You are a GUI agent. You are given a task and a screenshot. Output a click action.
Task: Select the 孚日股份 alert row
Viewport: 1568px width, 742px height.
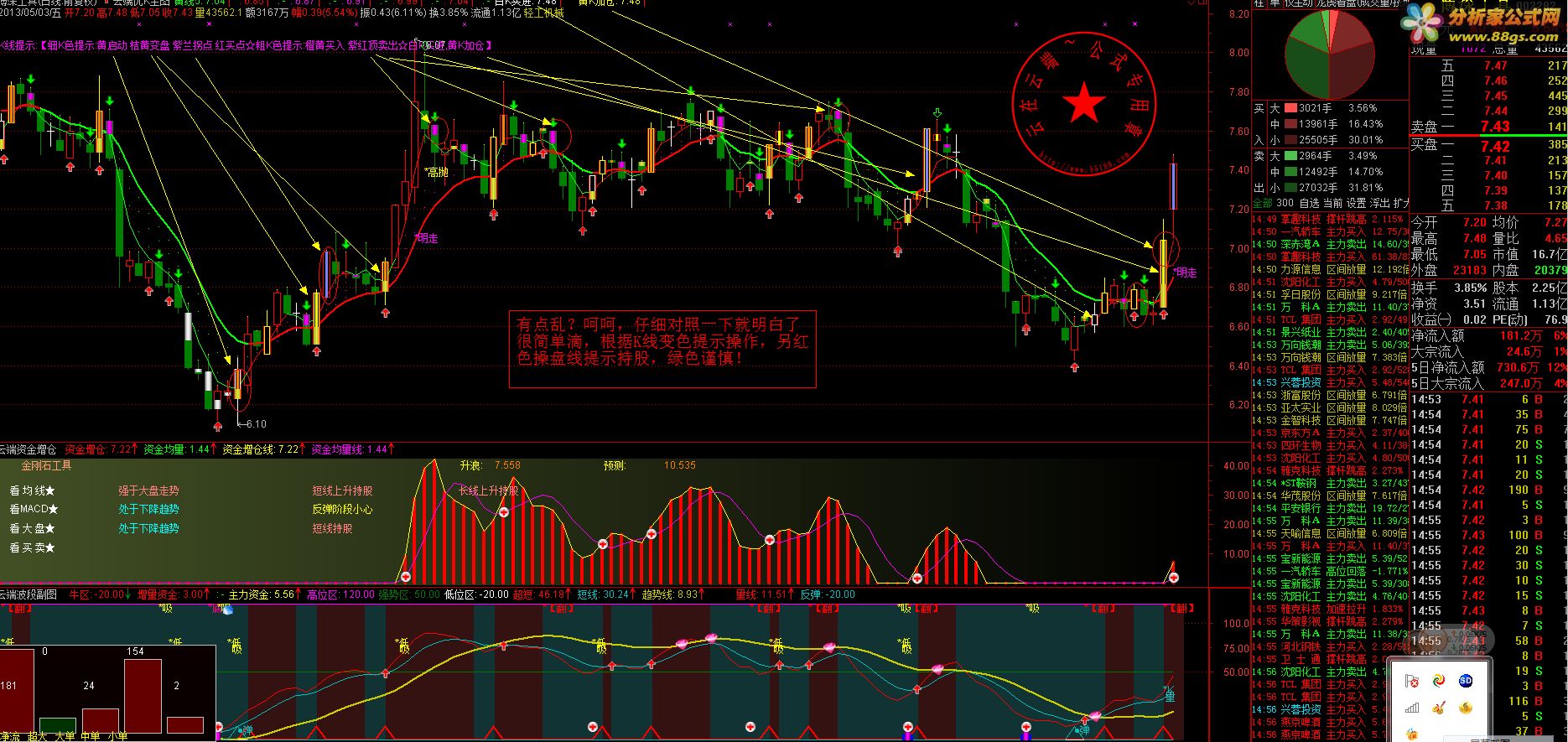tap(1331, 294)
